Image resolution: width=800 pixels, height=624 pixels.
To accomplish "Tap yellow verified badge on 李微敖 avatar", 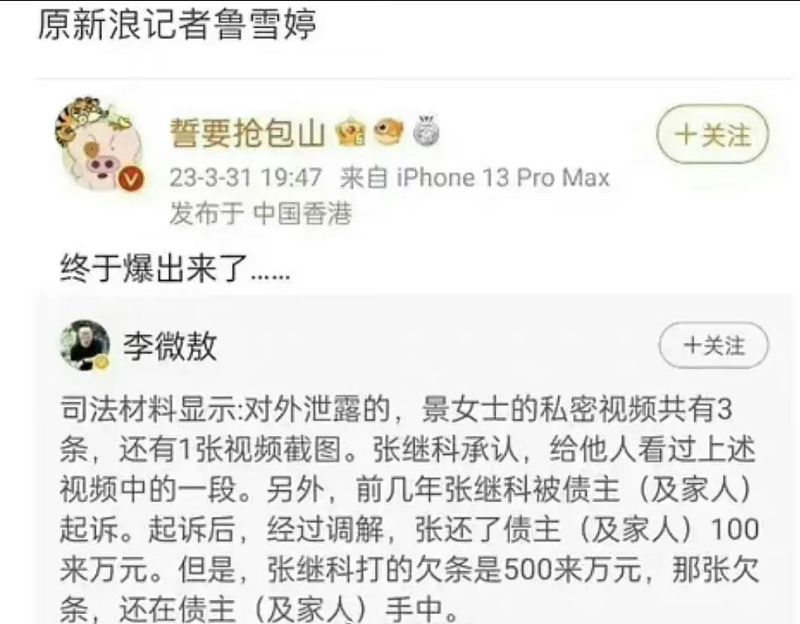I will (x=102, y=363).
